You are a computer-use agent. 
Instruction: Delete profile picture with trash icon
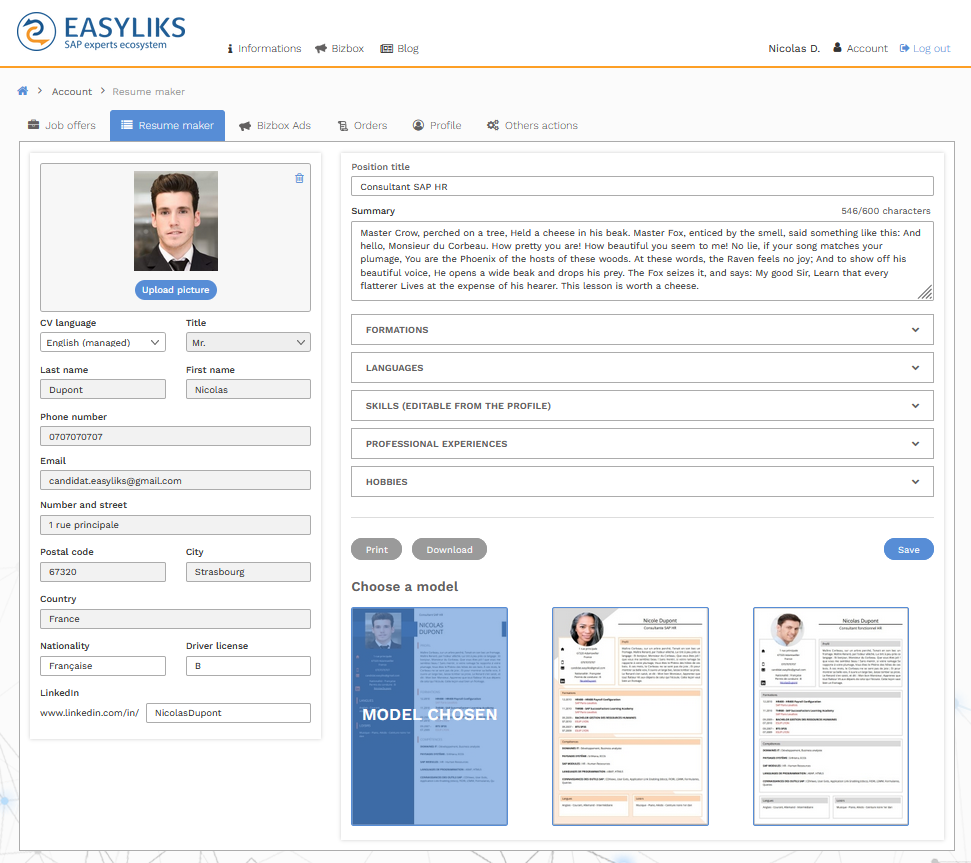pos(299,178)
